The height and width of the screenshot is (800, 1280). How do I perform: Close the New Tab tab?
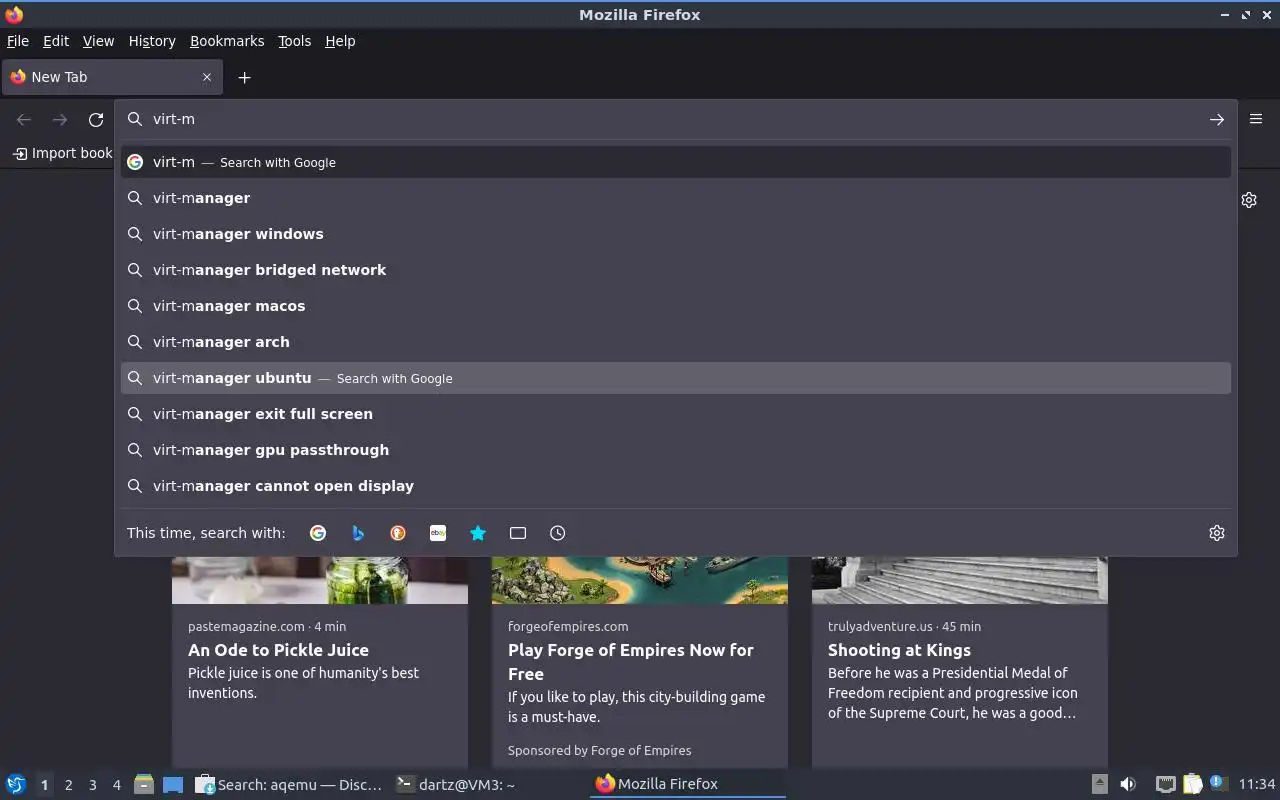coord(207,77)
